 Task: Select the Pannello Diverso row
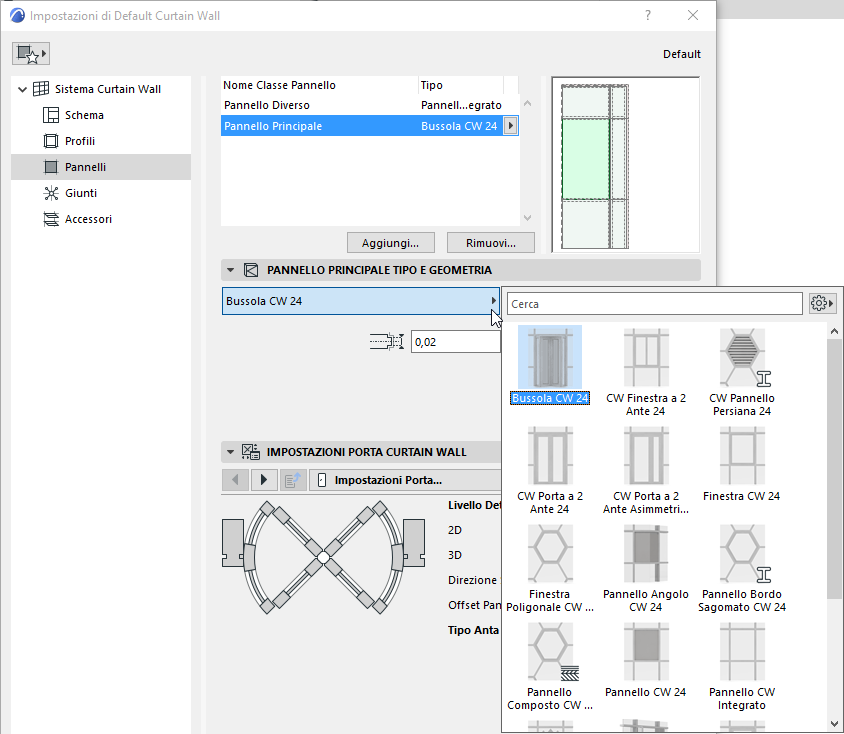[x=370, y=105]
